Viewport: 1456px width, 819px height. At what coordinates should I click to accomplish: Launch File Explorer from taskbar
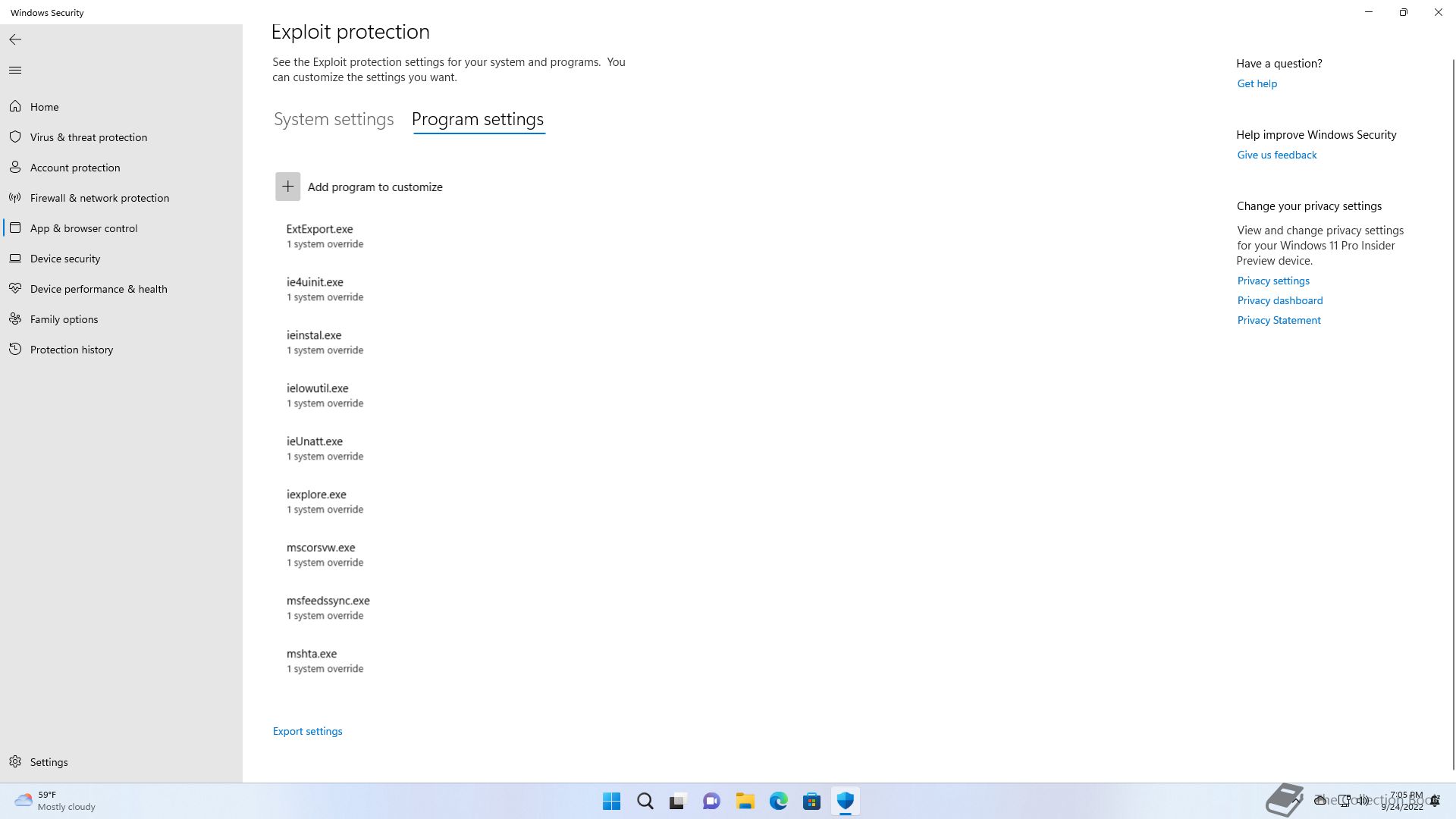pyautogui.click(x=745, y=801)
